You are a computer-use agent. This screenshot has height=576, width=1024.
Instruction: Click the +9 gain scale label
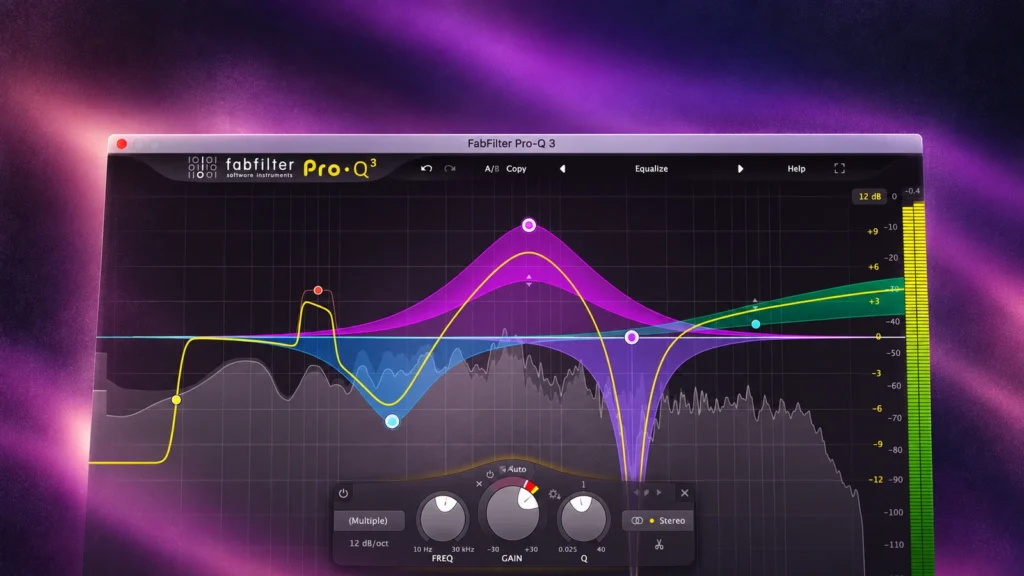[872, 231]
